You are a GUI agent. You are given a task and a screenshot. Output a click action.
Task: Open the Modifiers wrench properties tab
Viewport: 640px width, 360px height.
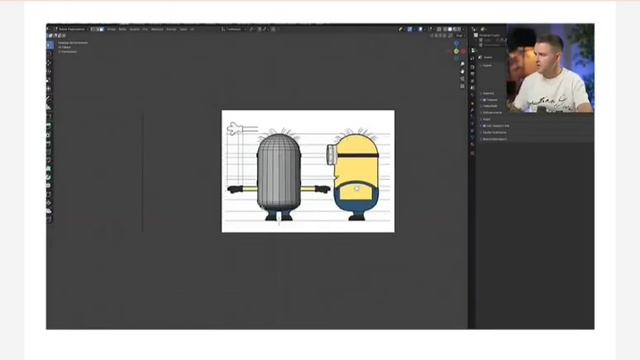pos(472,110)
